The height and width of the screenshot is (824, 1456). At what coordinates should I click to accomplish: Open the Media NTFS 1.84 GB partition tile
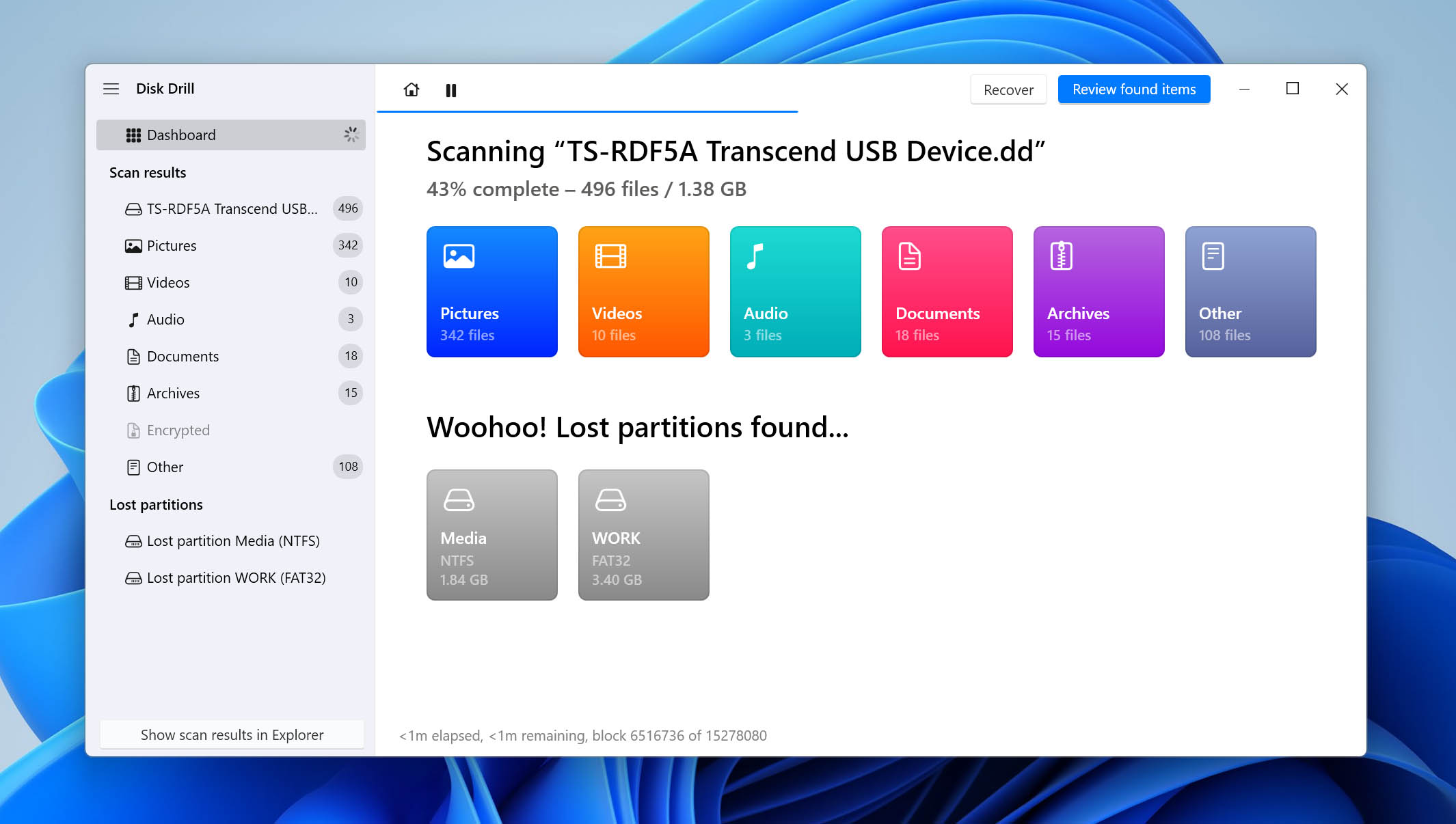(492, 535)
